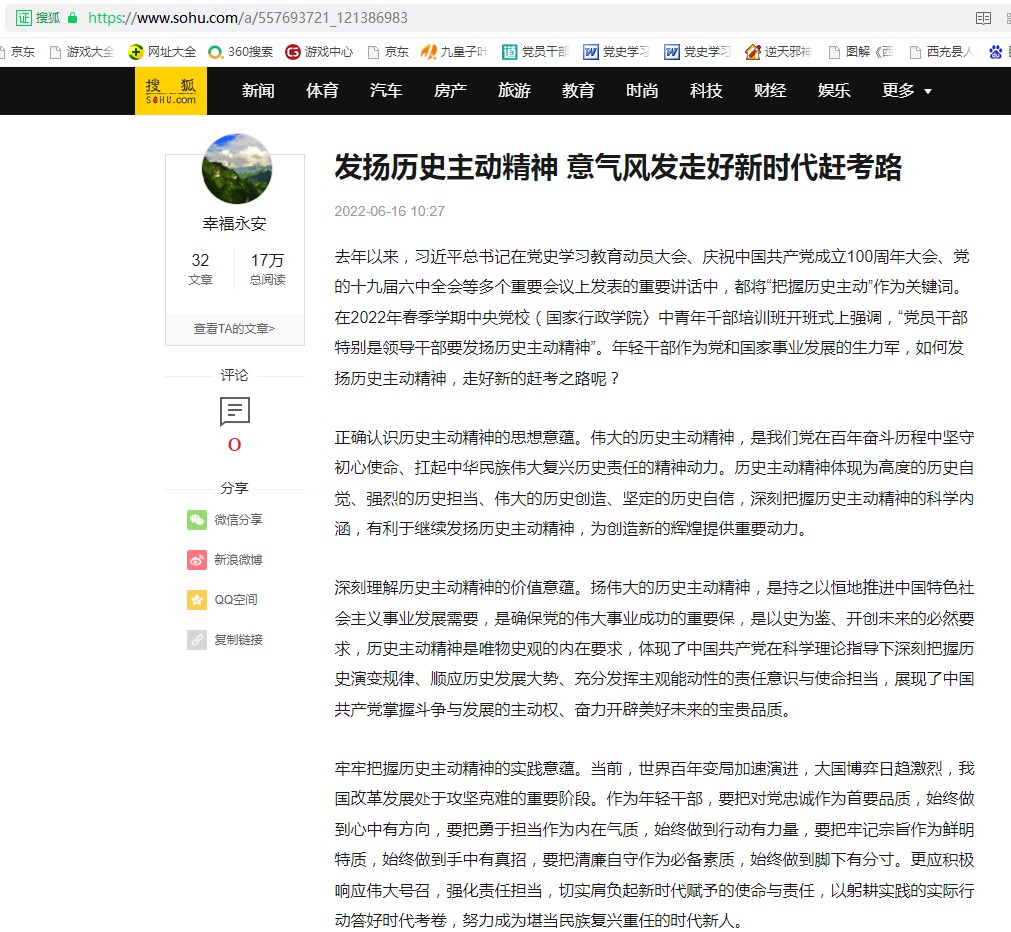The height and width of the screenshot is (932, 1011).
Task: Go to the 科技 section
Action: tap(706, 91)
